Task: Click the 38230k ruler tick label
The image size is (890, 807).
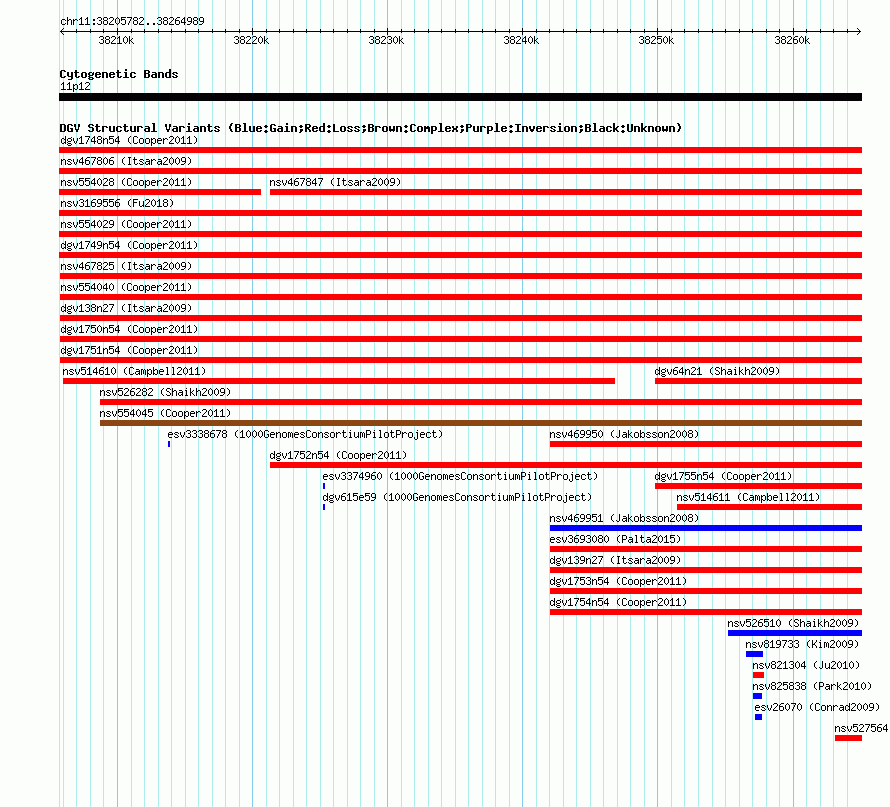Action: click(387, 40)
